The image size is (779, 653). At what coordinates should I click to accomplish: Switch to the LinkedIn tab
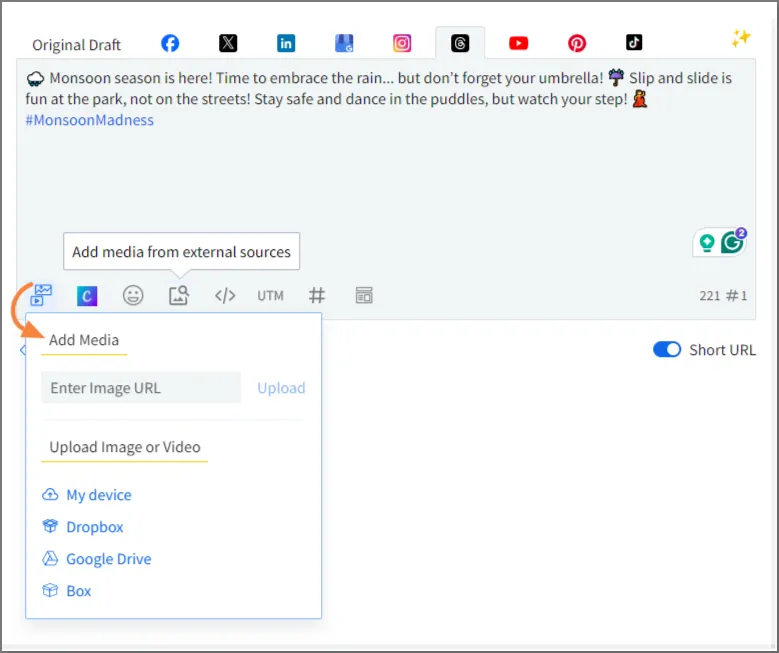(286, 43)
